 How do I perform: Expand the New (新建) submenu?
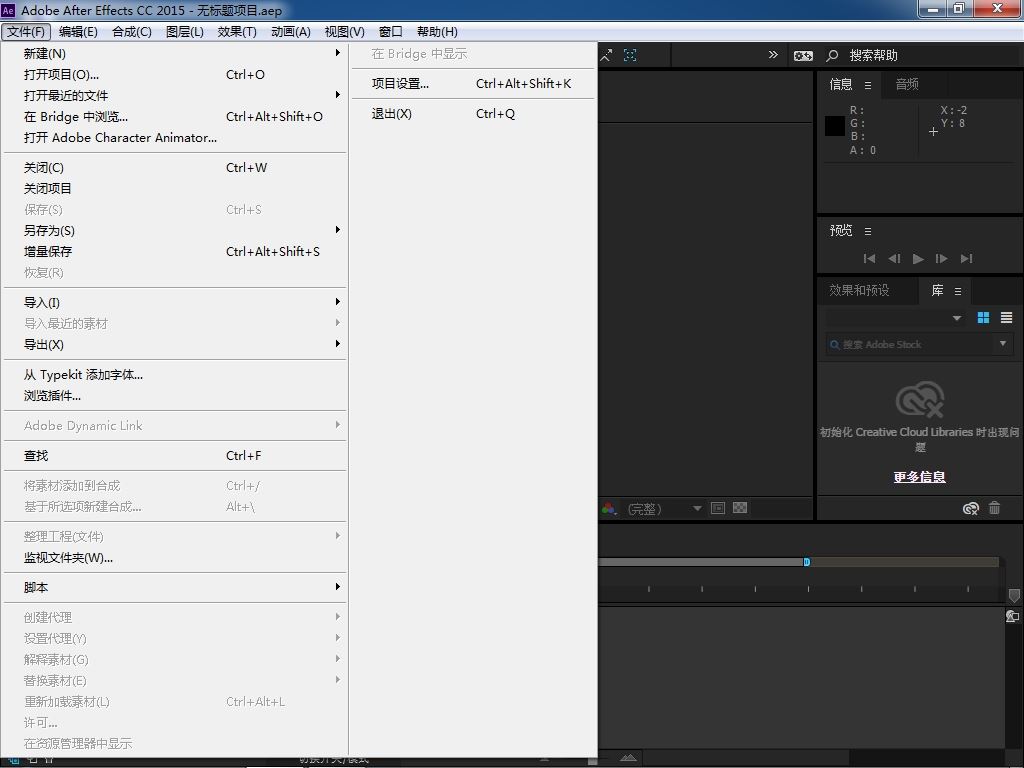tap(175, 54)
